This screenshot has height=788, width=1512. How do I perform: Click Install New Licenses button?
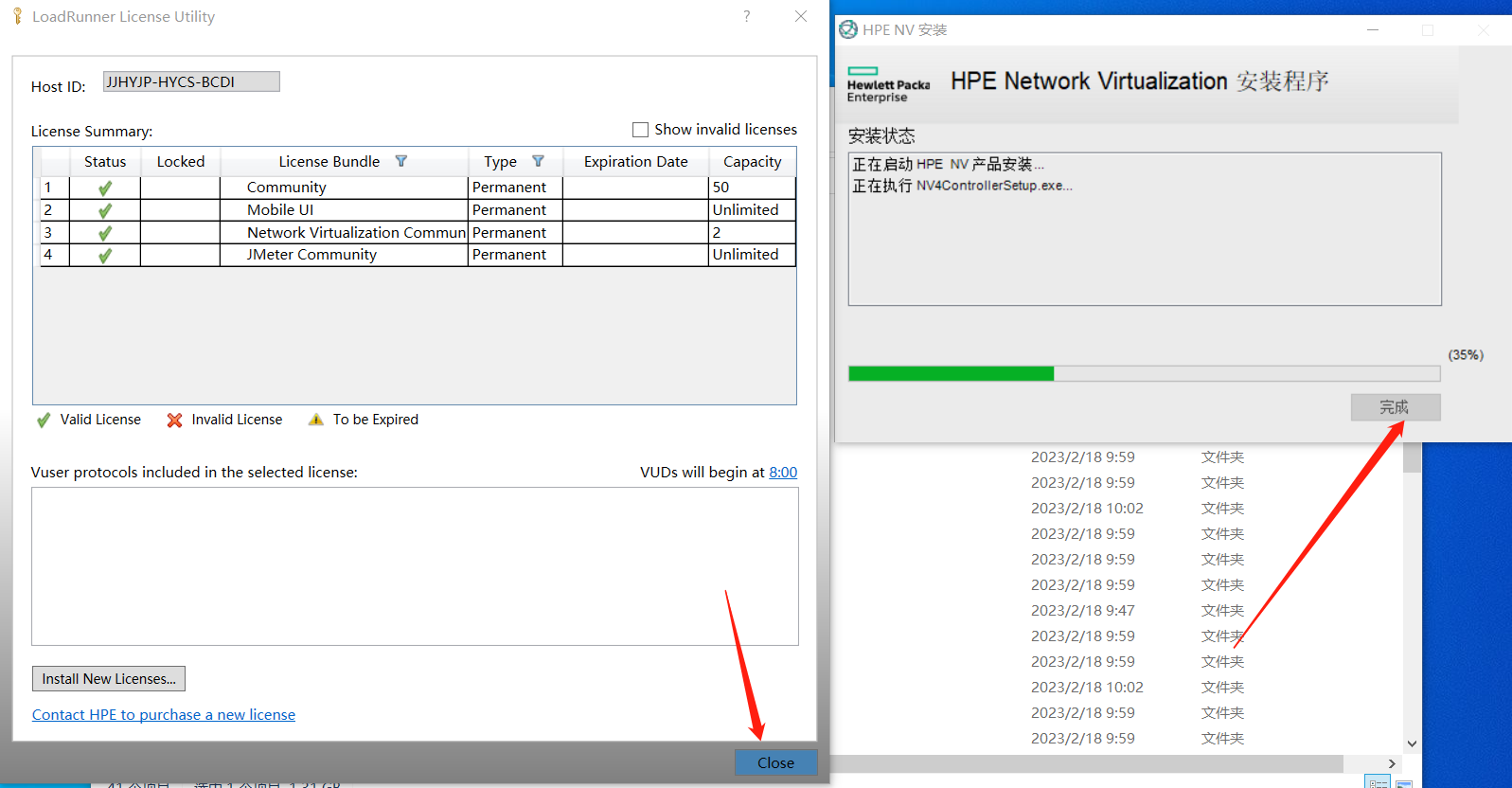point(109,679)
